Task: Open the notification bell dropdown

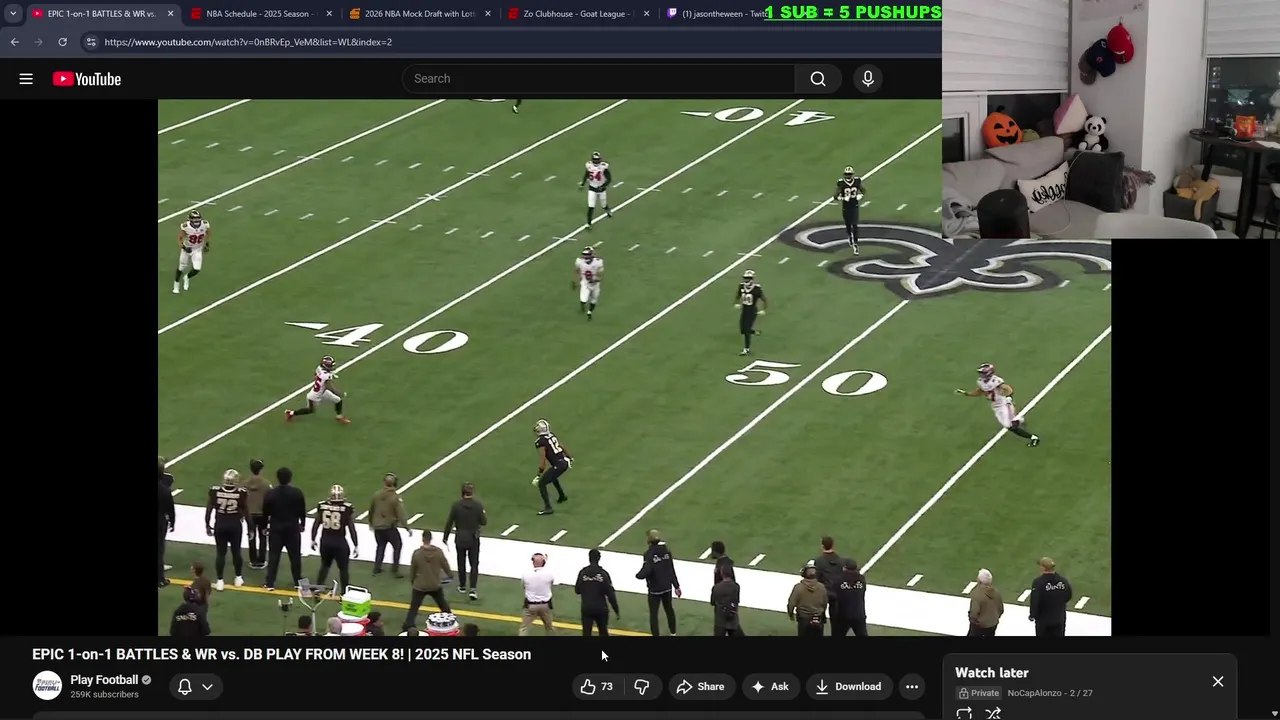Action: [195, 687]
